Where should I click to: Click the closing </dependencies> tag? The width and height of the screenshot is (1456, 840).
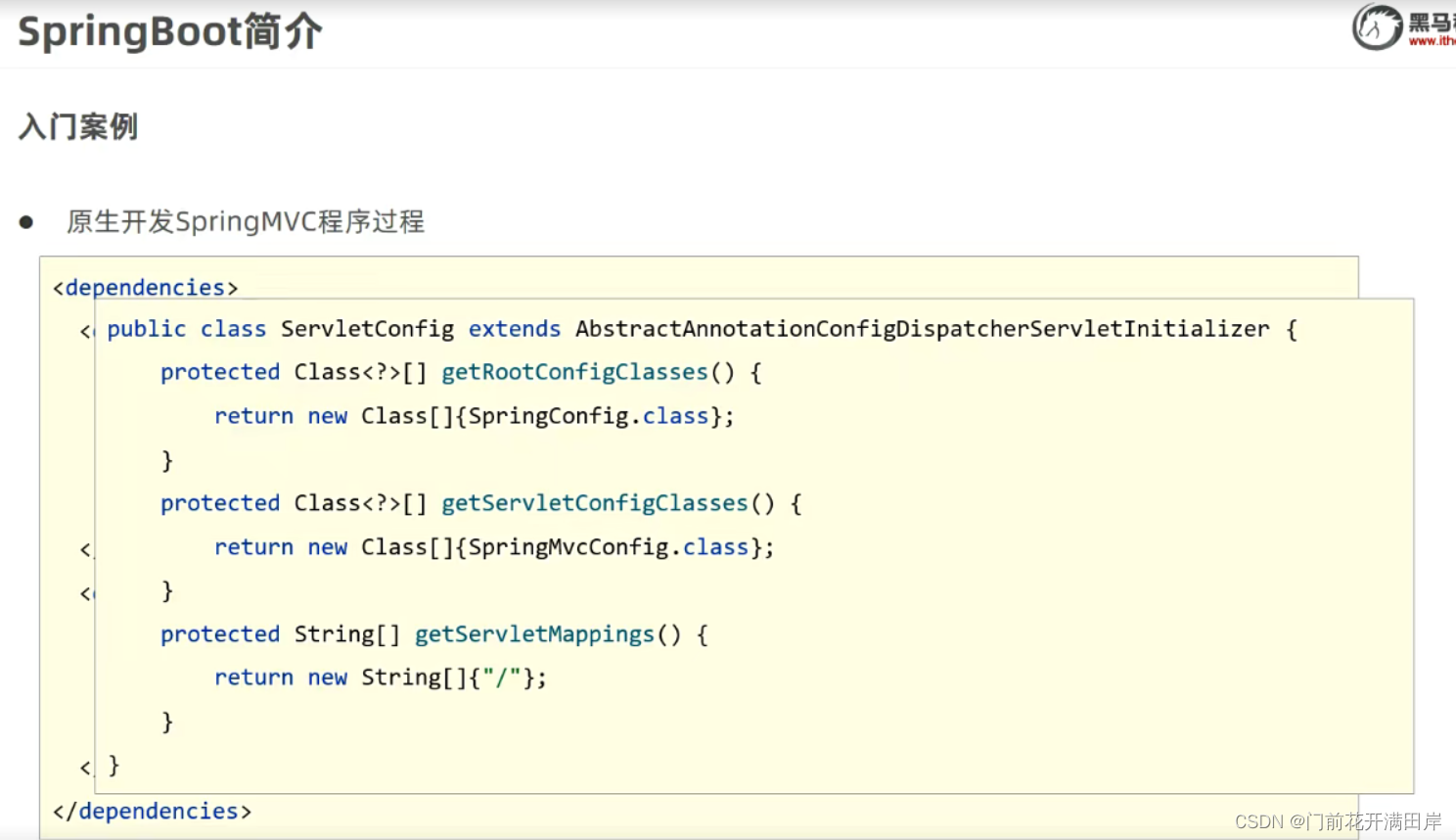coord(152,812)
